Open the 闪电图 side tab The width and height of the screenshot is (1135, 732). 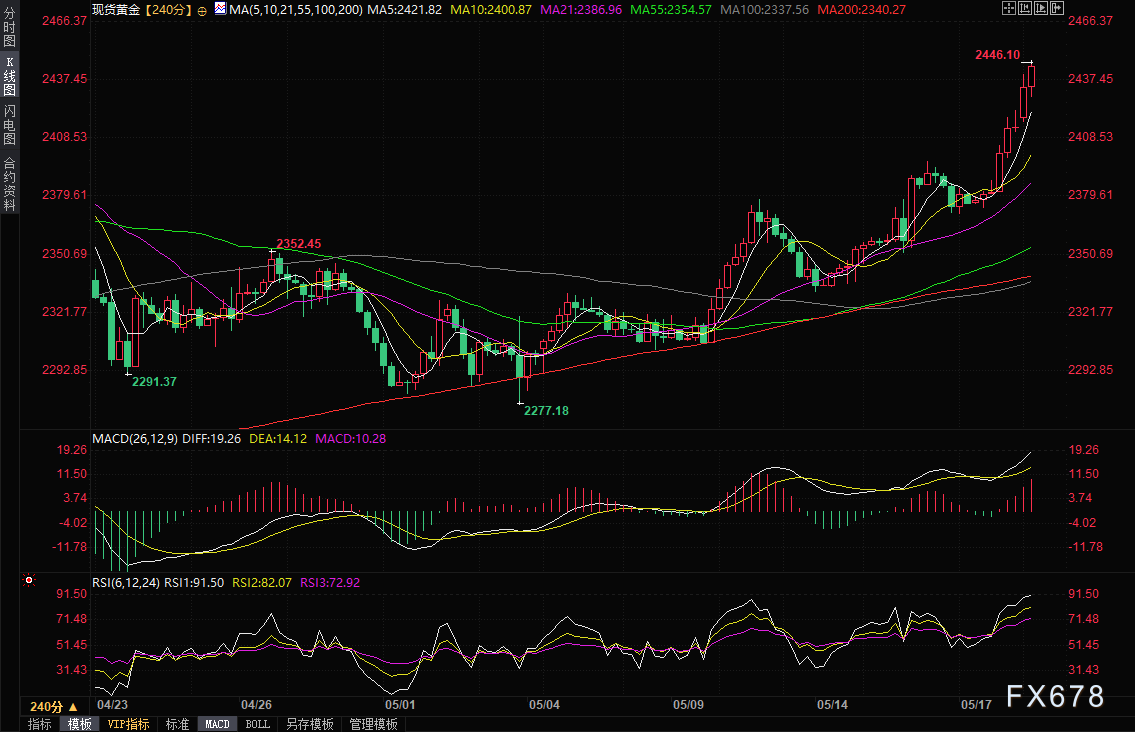coord(9,126)
